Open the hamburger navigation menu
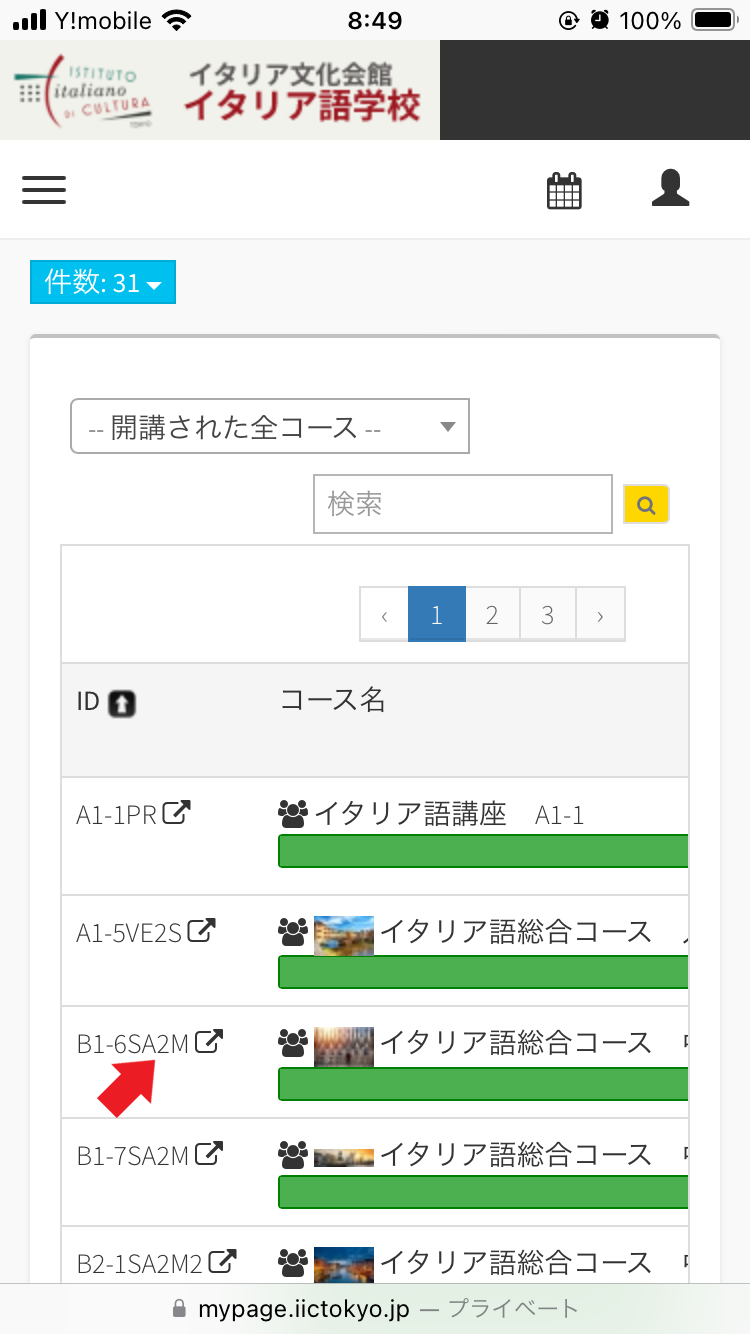The width and height of the screenshot is (750, 1334). coord(44,190)
